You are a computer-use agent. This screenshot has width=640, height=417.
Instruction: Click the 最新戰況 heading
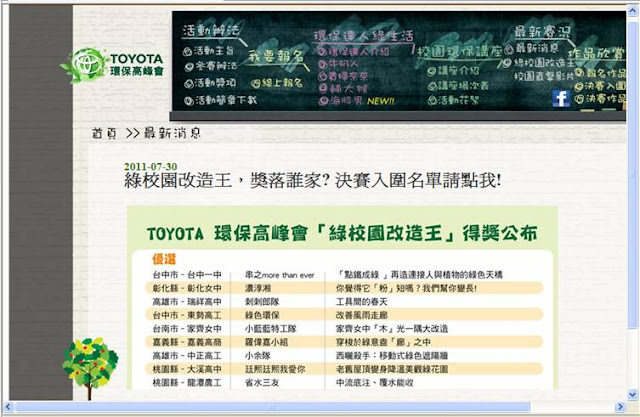pos(542,31)
